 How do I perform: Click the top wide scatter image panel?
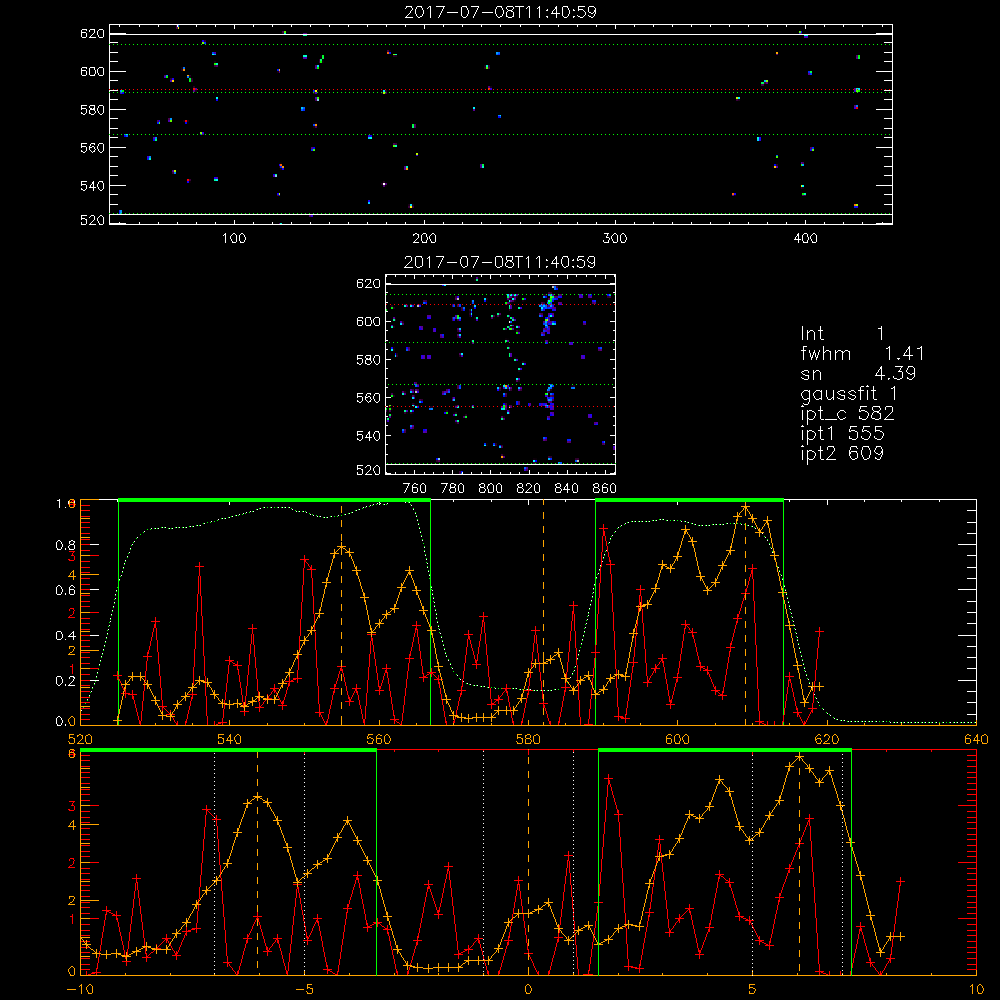coord(501,124)
